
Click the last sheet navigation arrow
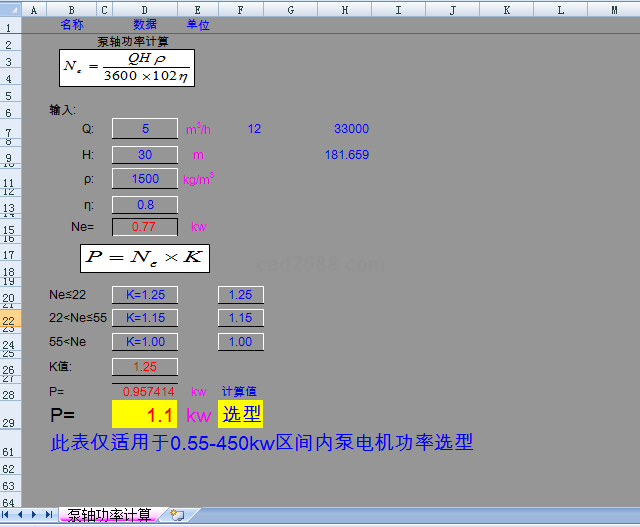tap(48, 514)
